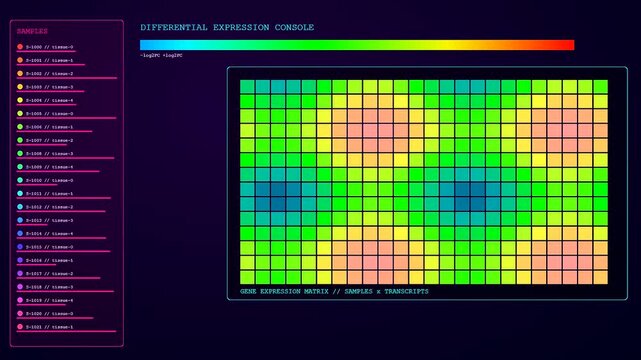Image resolution: width=641 pixels, height=360 pixels.
Task: Click the bottom-right cell of the expression matrix
Action: (601, 277)
